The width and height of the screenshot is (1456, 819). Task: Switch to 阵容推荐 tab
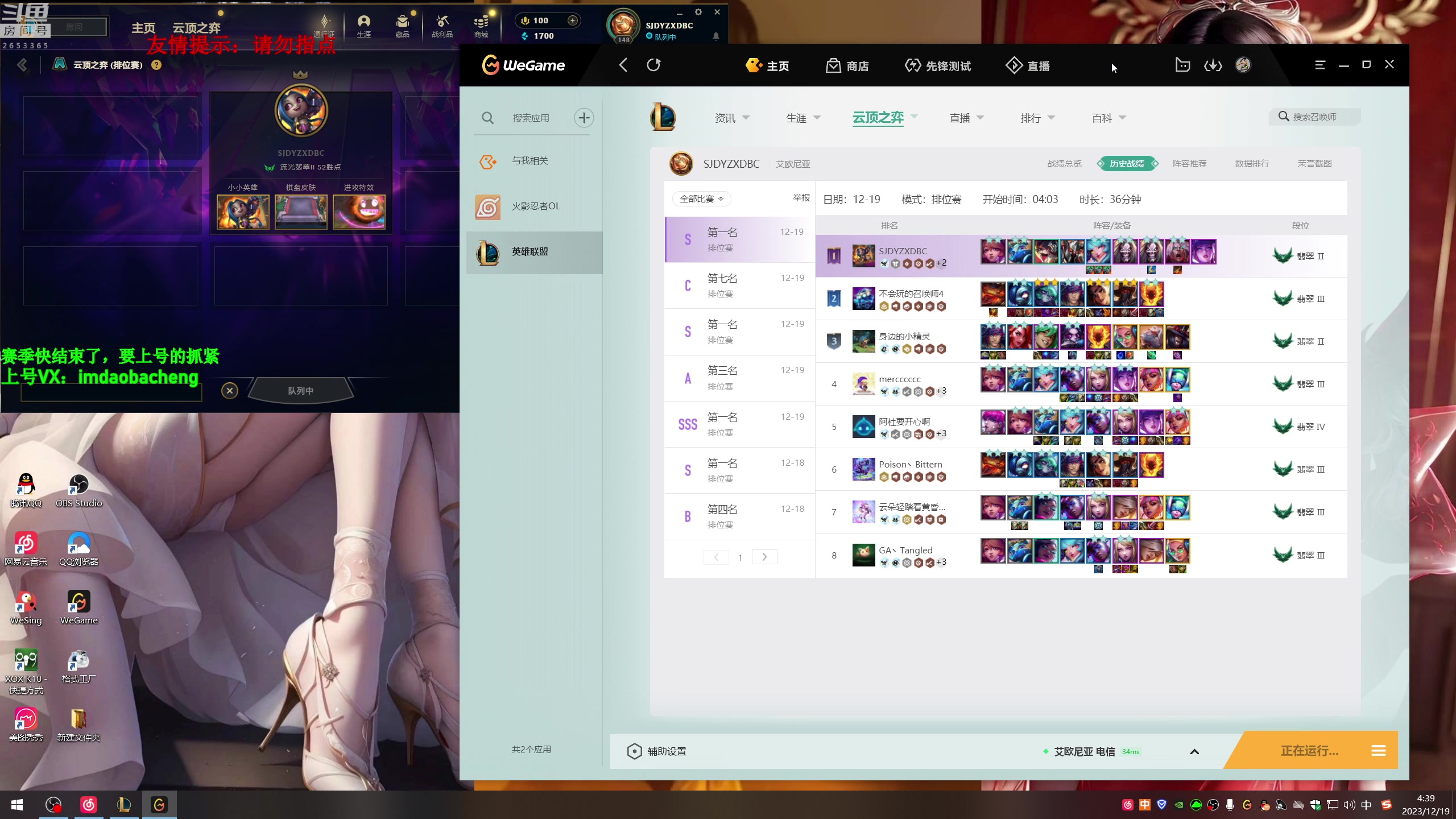point(1189,164)
